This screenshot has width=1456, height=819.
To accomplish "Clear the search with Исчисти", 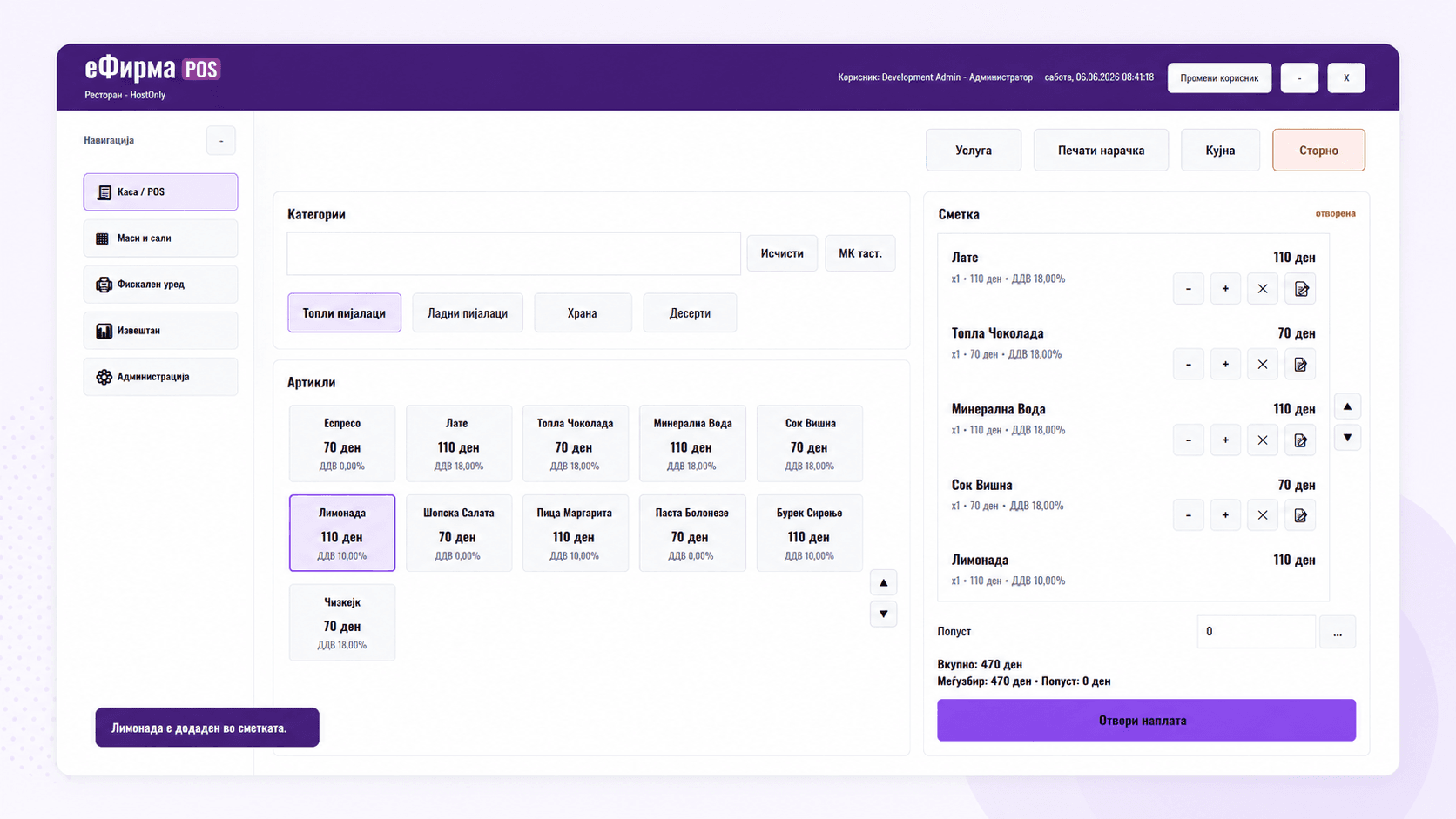I will (x=782, y=253).
